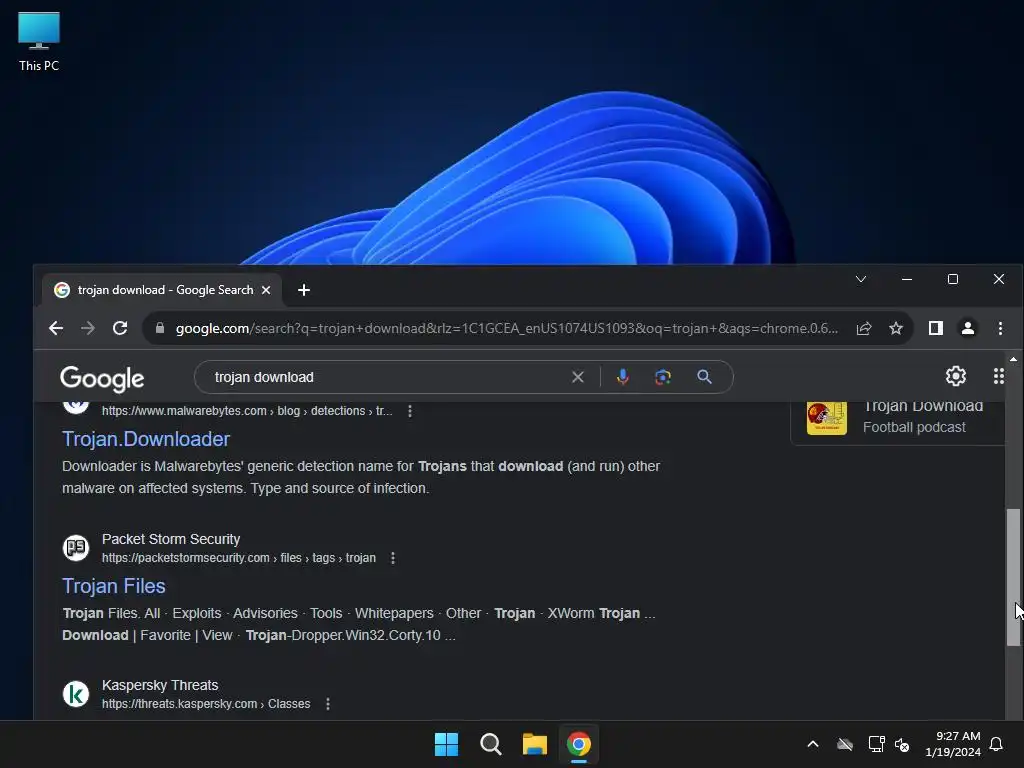
Task: Close the trojan download tab
Action: [x=266, y=290]
